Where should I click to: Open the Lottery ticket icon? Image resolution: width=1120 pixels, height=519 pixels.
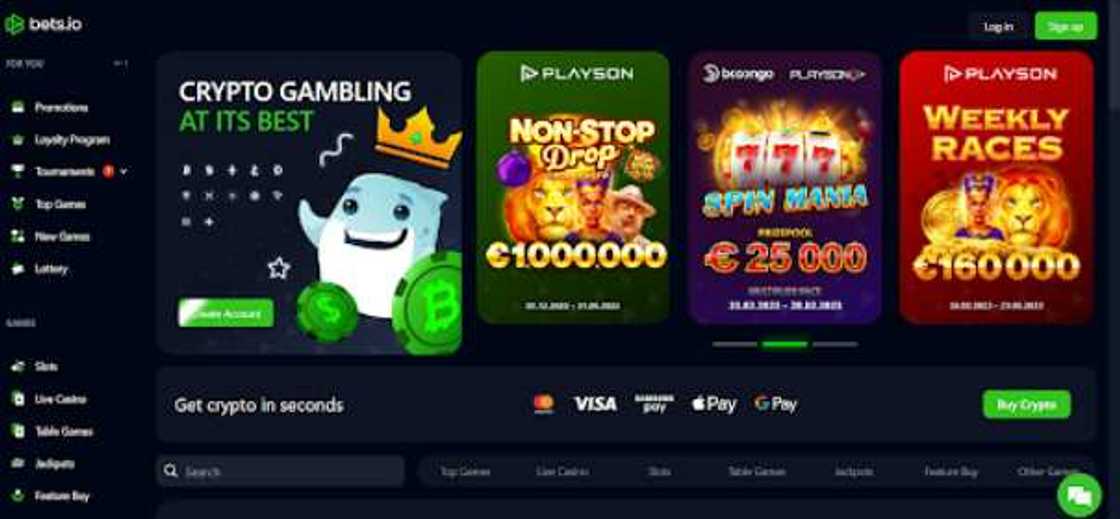point(18,269)
